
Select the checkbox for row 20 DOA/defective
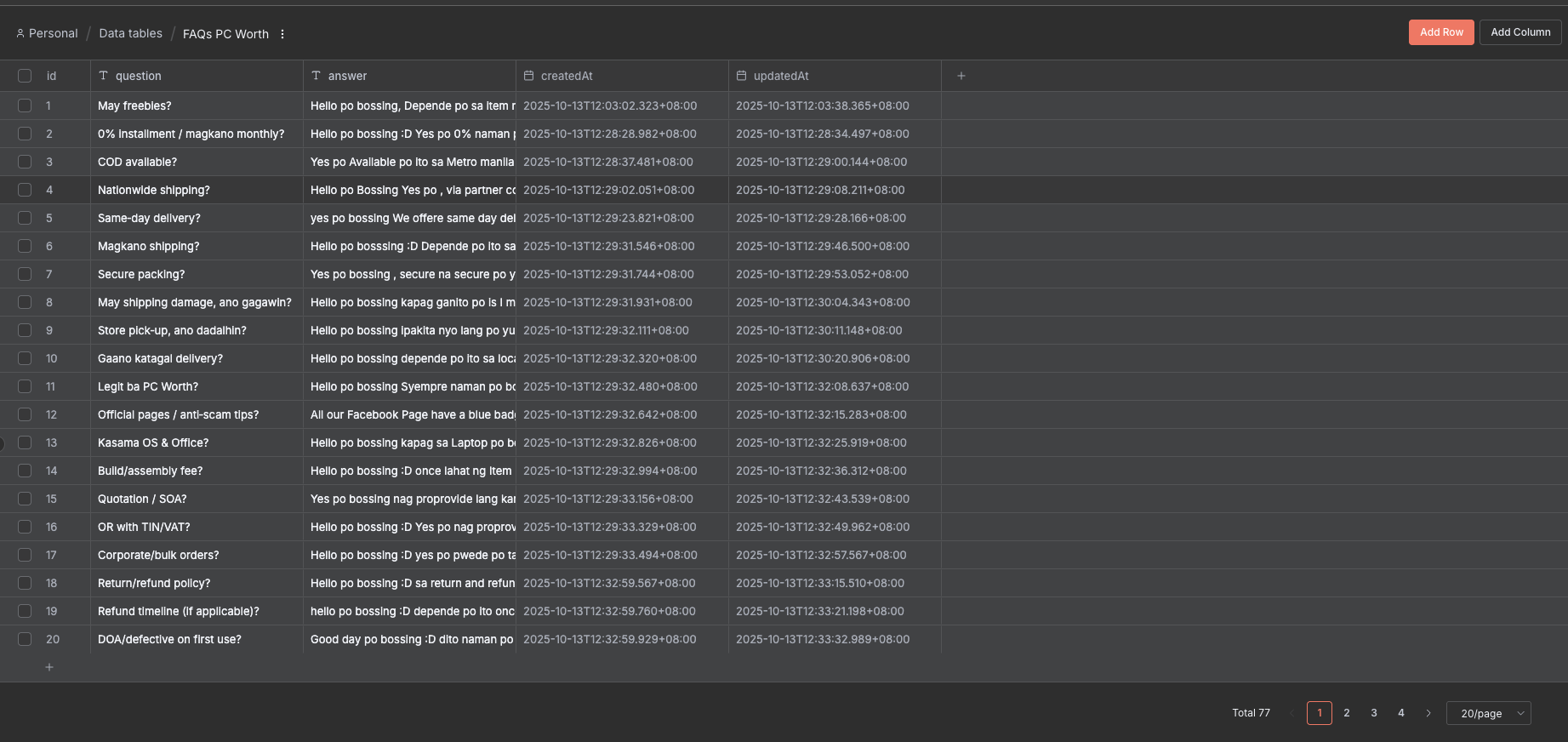(25, 639)
